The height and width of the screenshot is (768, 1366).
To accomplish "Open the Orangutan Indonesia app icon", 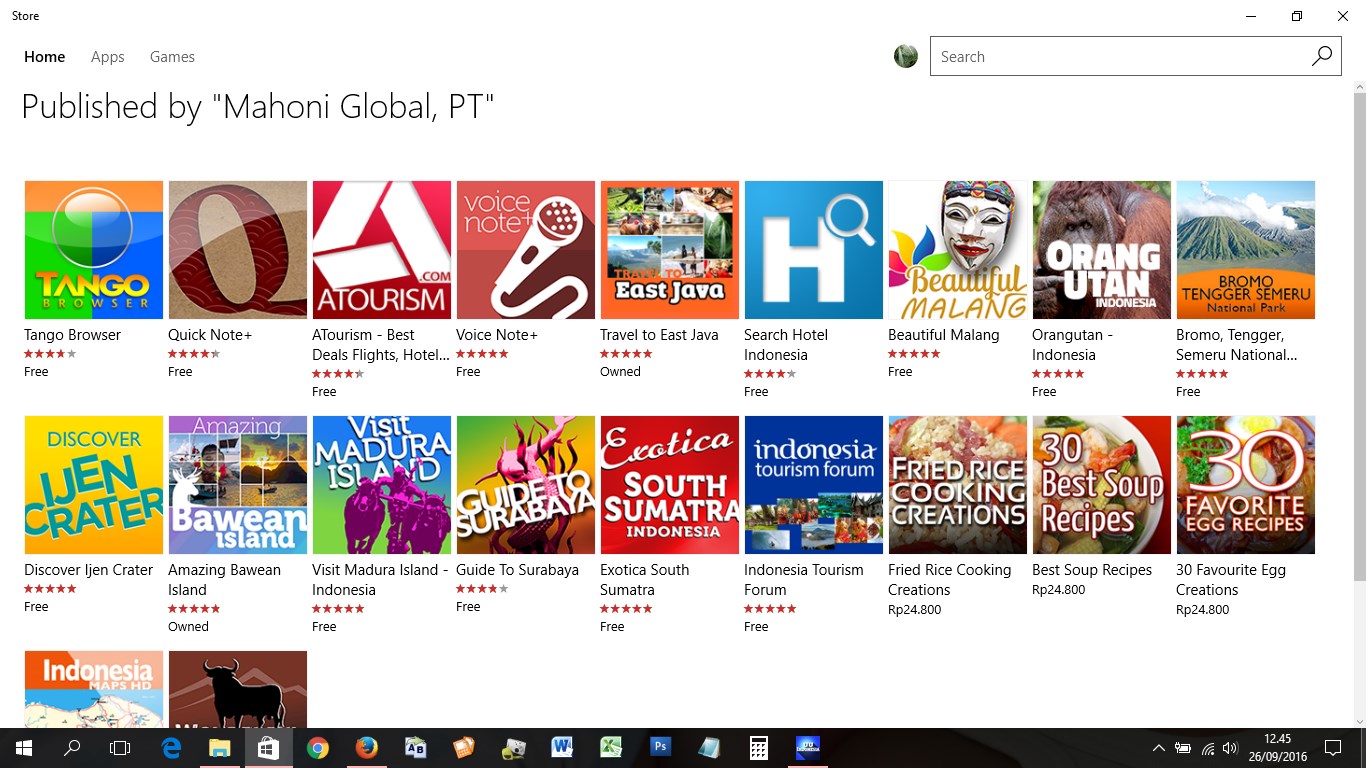I will pyautogui.click(x=1102, y=250).
